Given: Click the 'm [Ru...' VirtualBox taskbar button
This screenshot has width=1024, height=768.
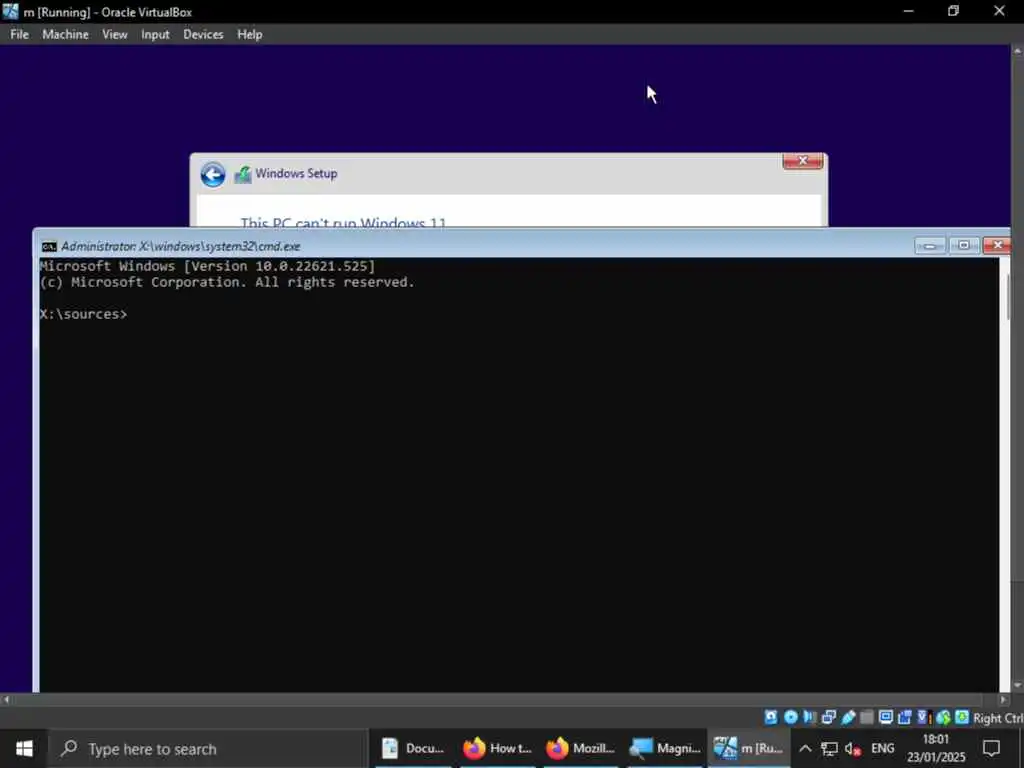Looking at the screenshot, I should pos(748,748).
